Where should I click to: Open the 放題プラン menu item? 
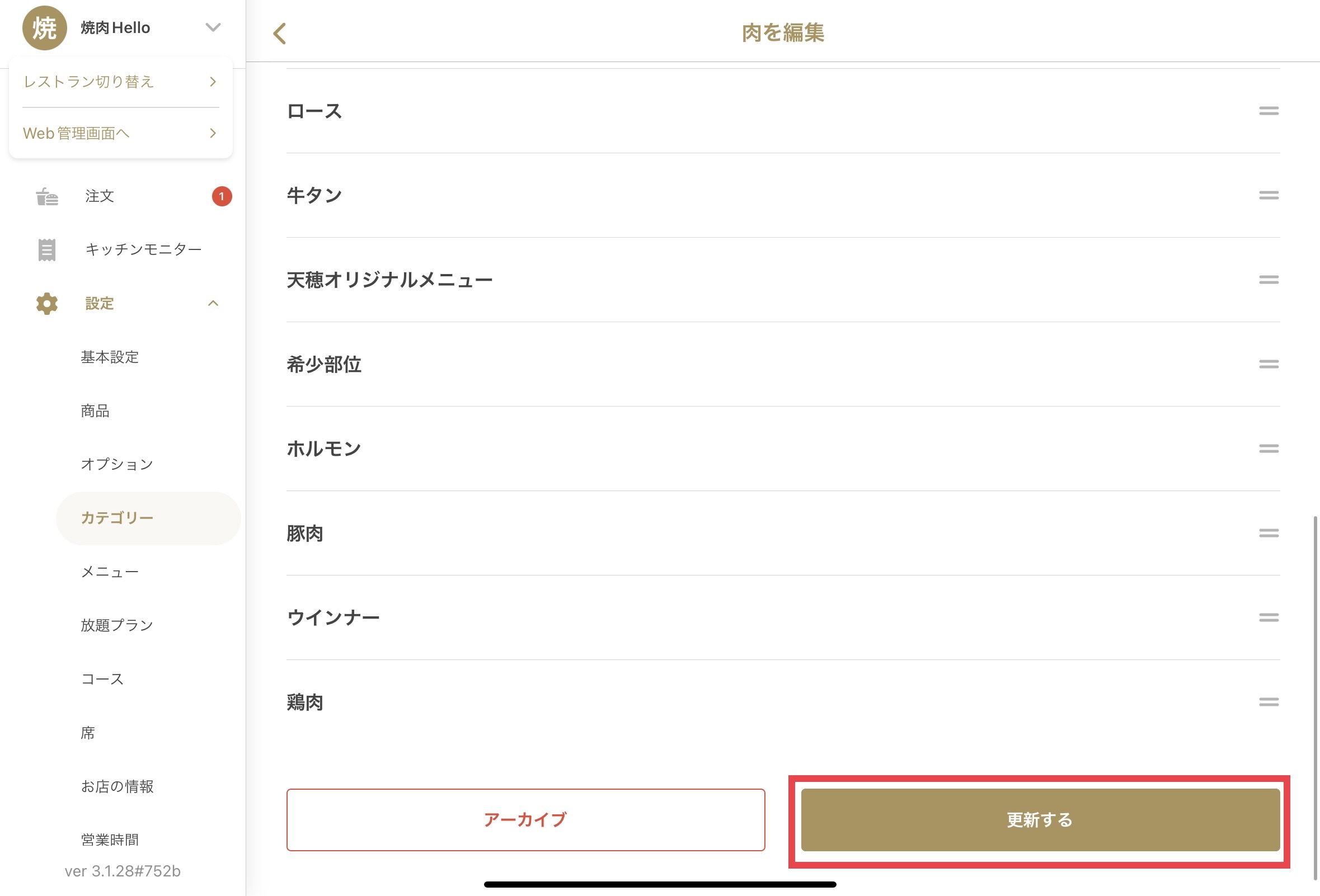(117, 625)
